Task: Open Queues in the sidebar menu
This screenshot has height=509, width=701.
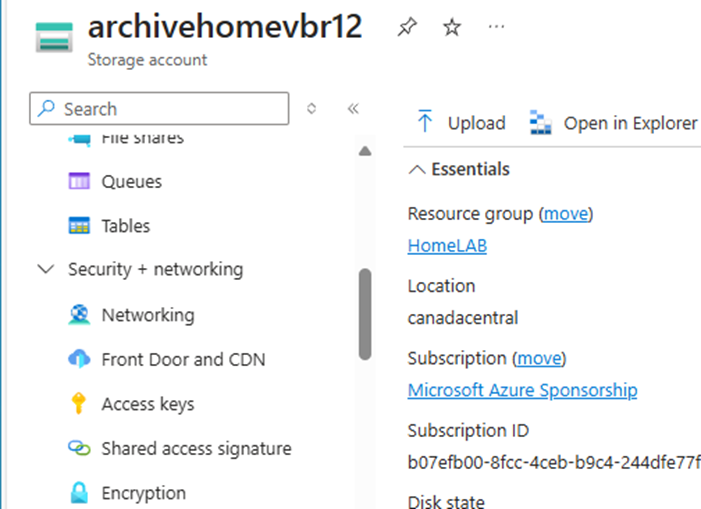Action: (x=131, y=181)
